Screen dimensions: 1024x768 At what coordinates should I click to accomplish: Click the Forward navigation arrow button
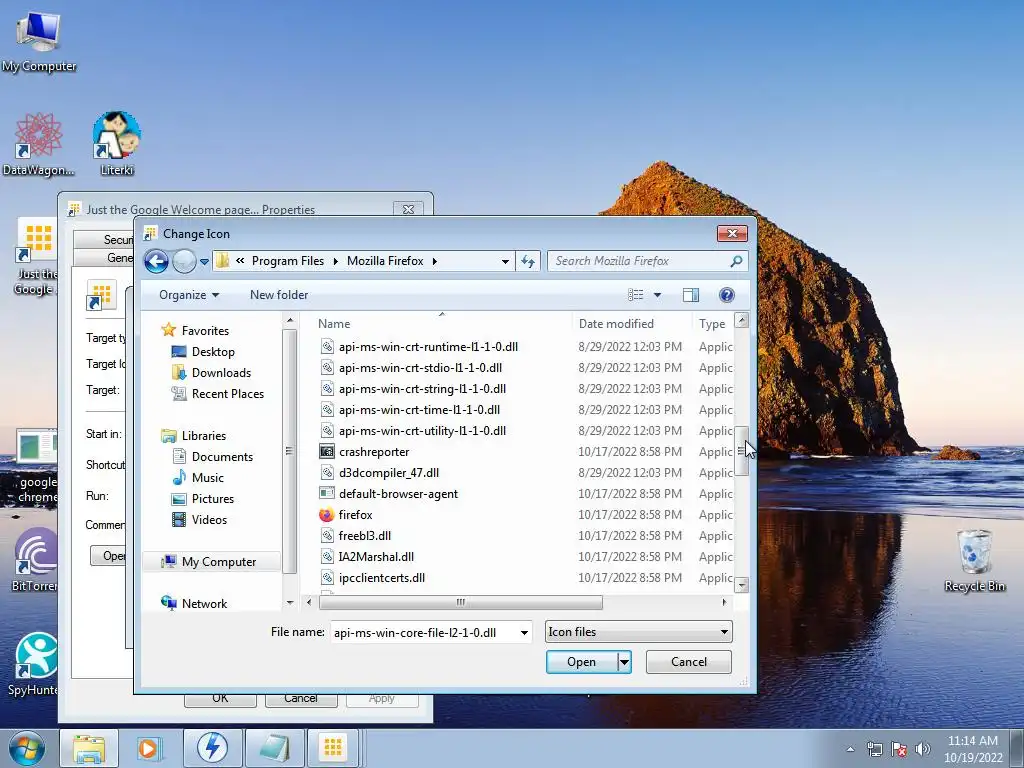point(184,261)
